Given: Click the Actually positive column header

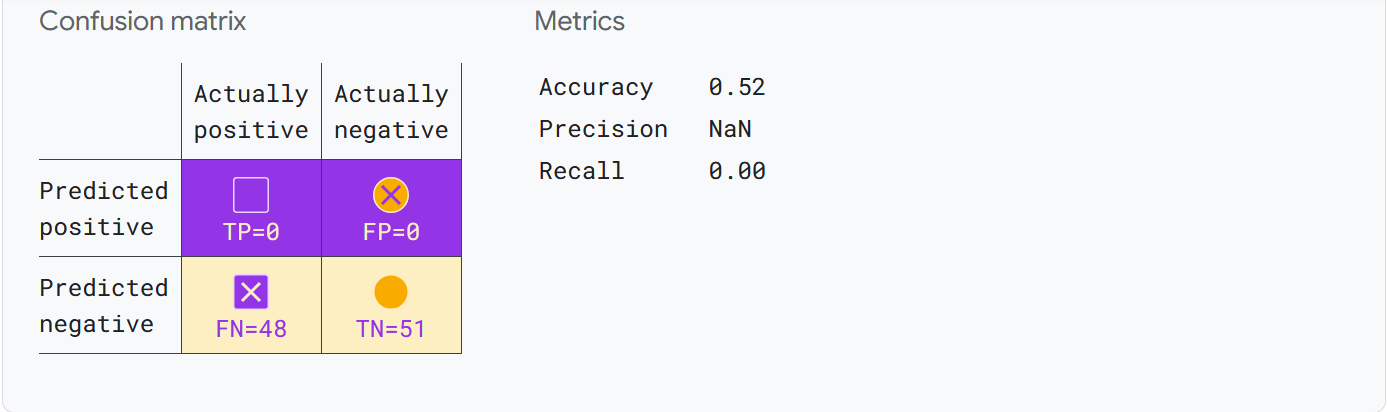Looking at the screenshot, I should (251, 112).
